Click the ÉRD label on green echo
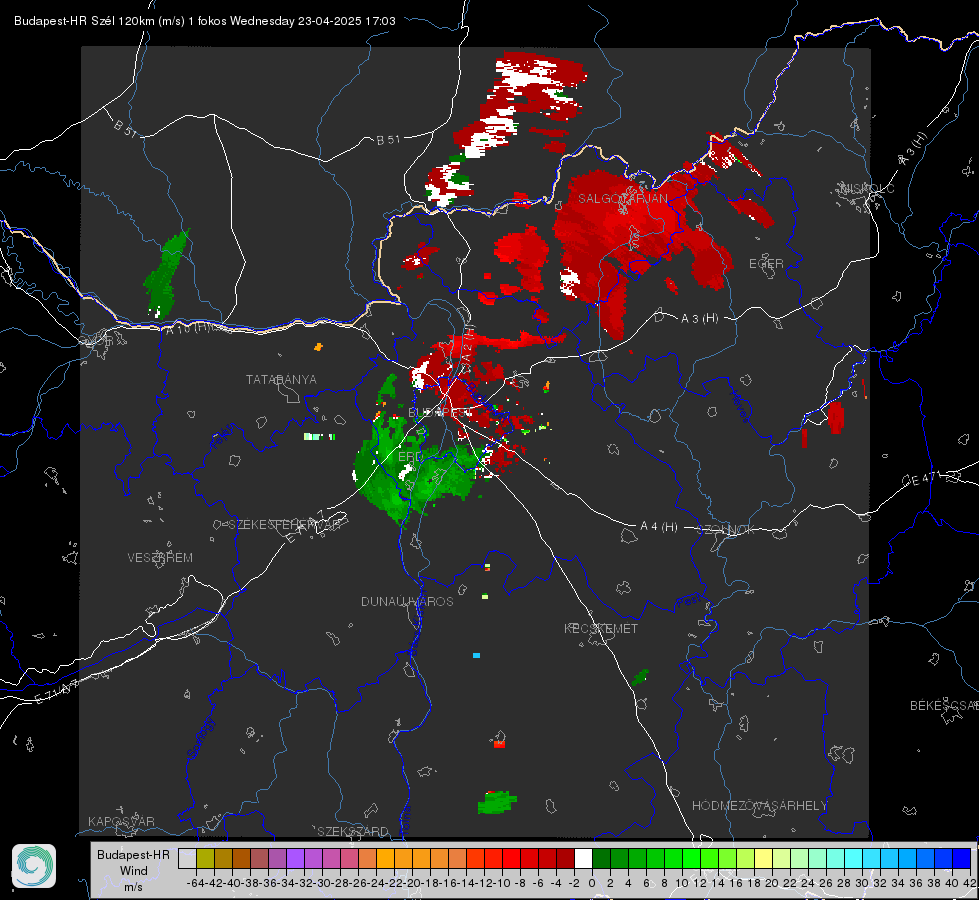 (x=410, y=457)
